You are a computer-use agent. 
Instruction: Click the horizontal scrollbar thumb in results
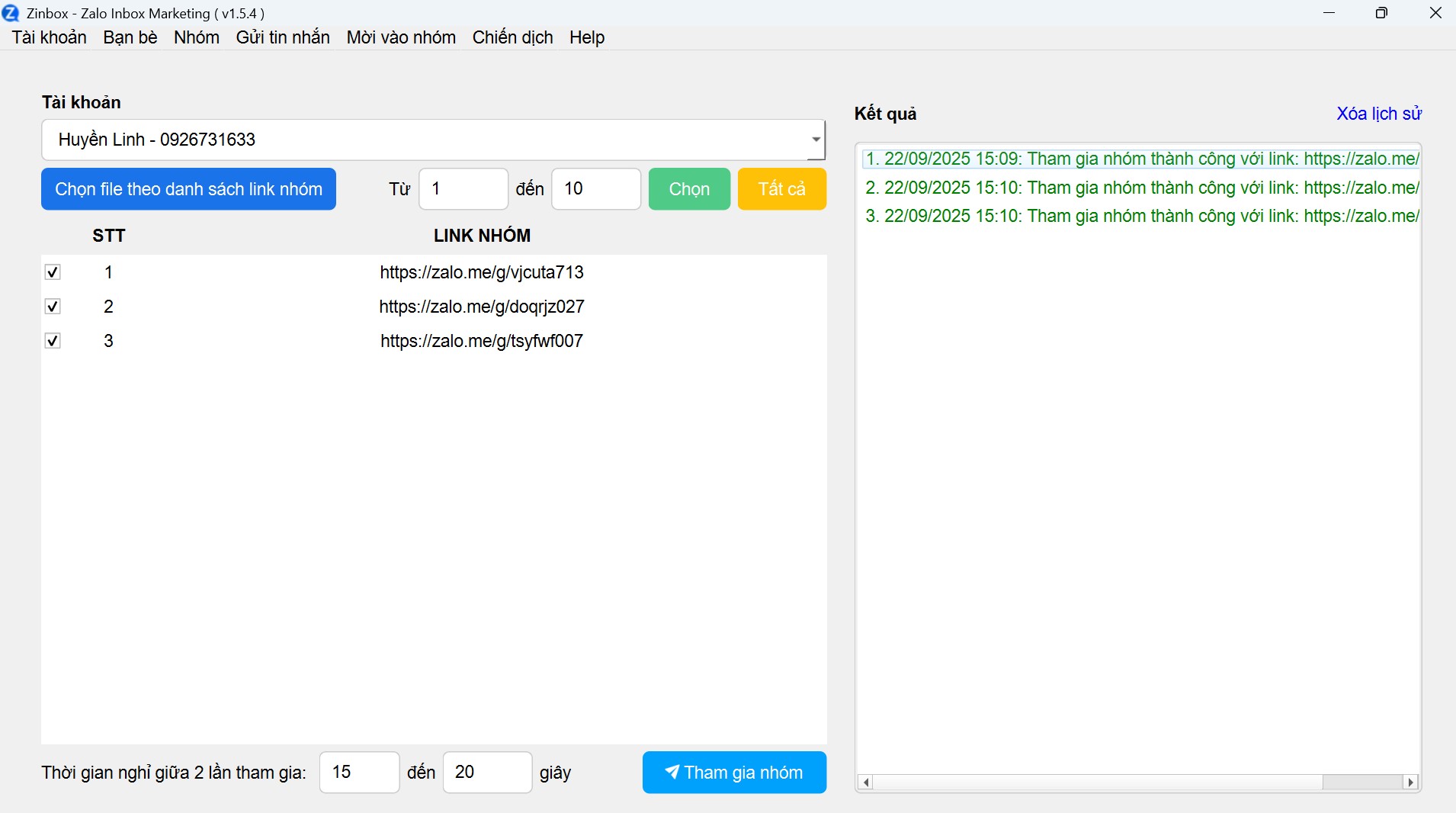(1361, 782)
